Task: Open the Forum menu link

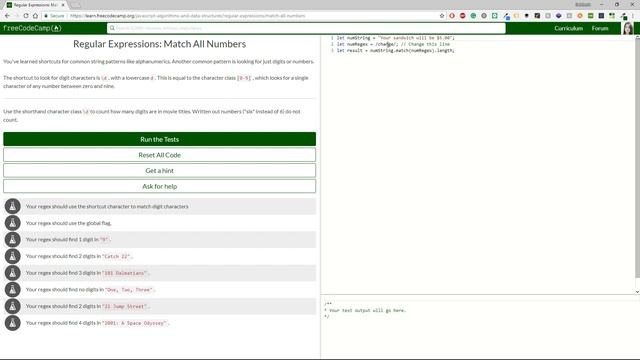Action: (600, 28)
